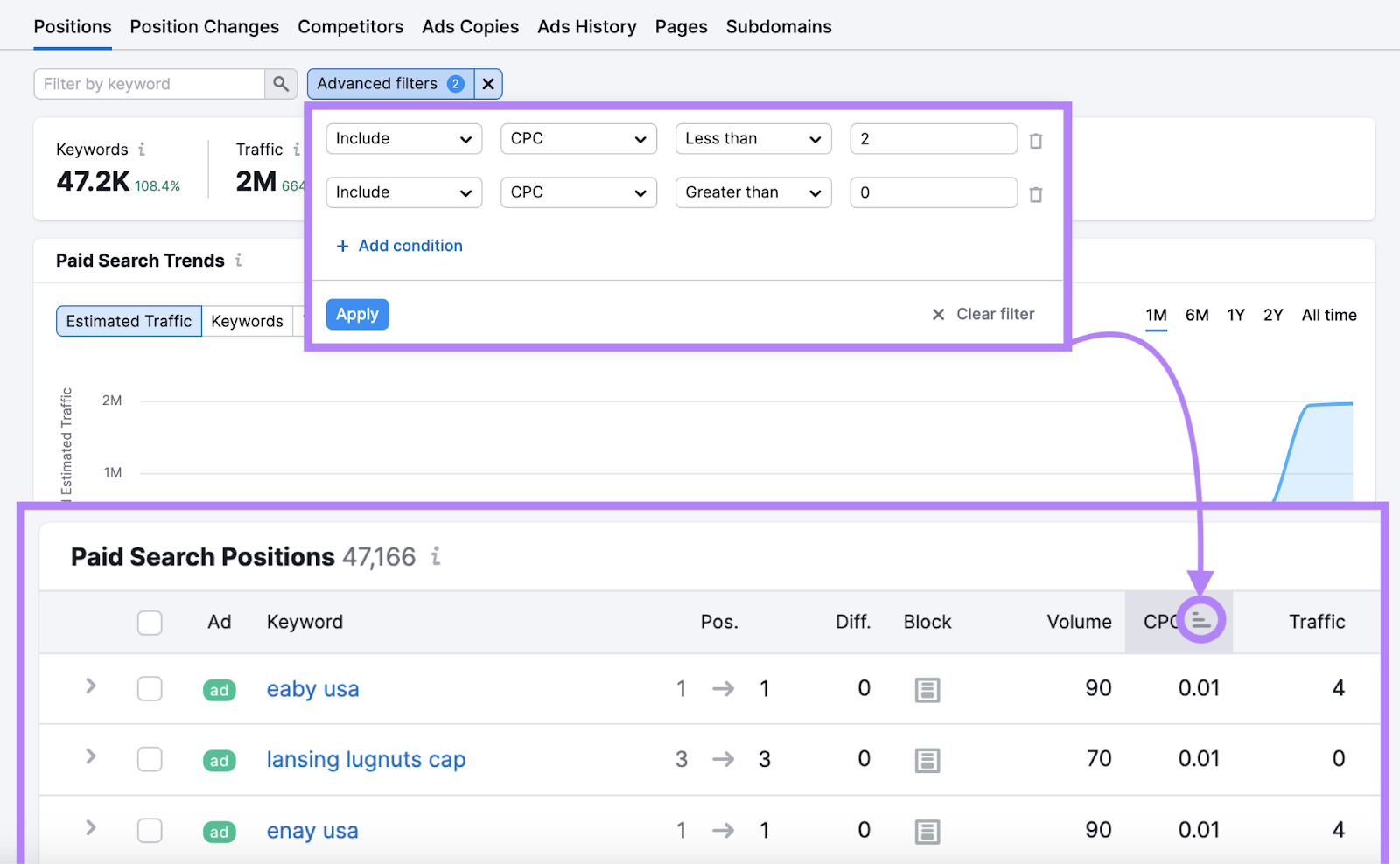
Task: Check the checkbox for enay usa row
Action: tap(150, 831)
